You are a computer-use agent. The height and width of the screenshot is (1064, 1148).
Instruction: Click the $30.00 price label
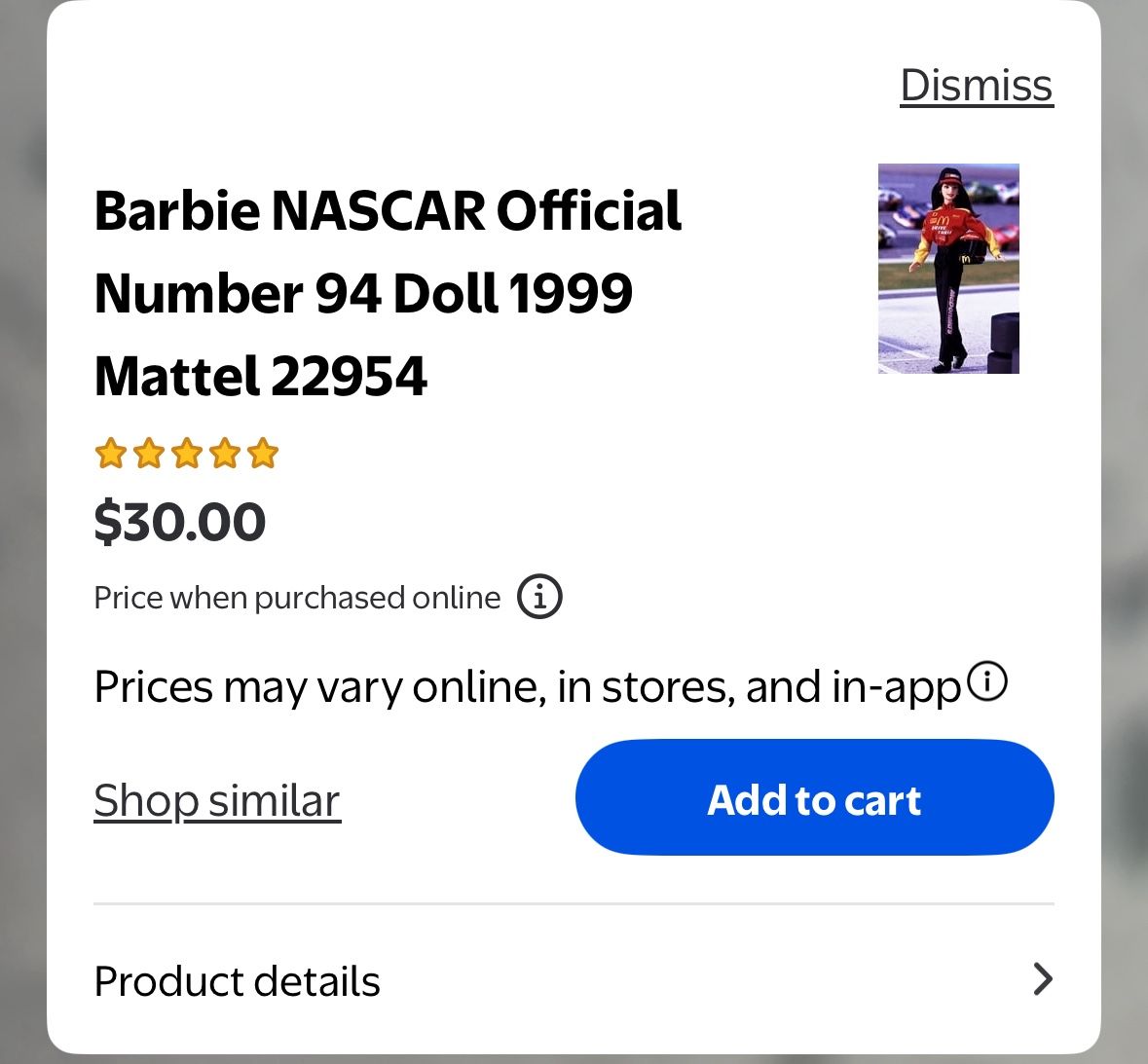pyautogui.click(x=180, y=522)
